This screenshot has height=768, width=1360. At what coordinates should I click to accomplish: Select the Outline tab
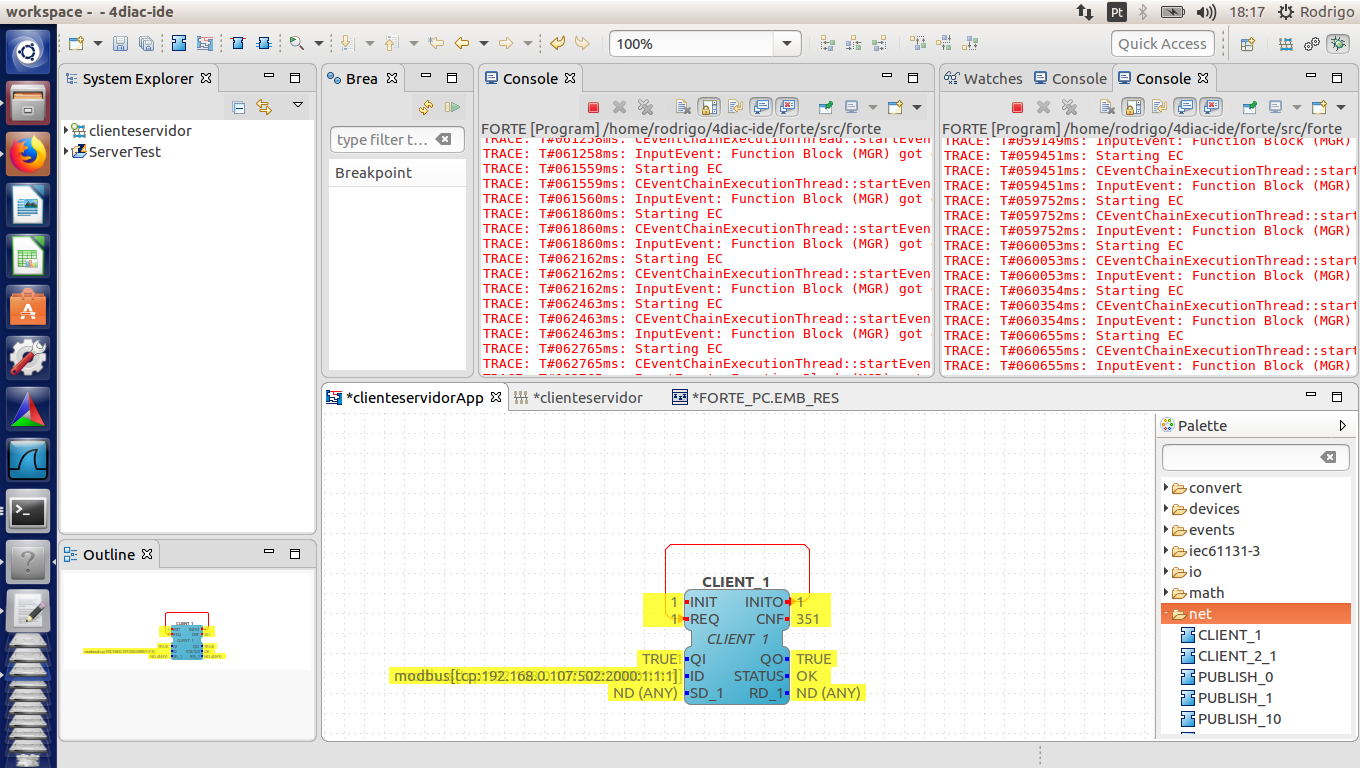(108, 554)
